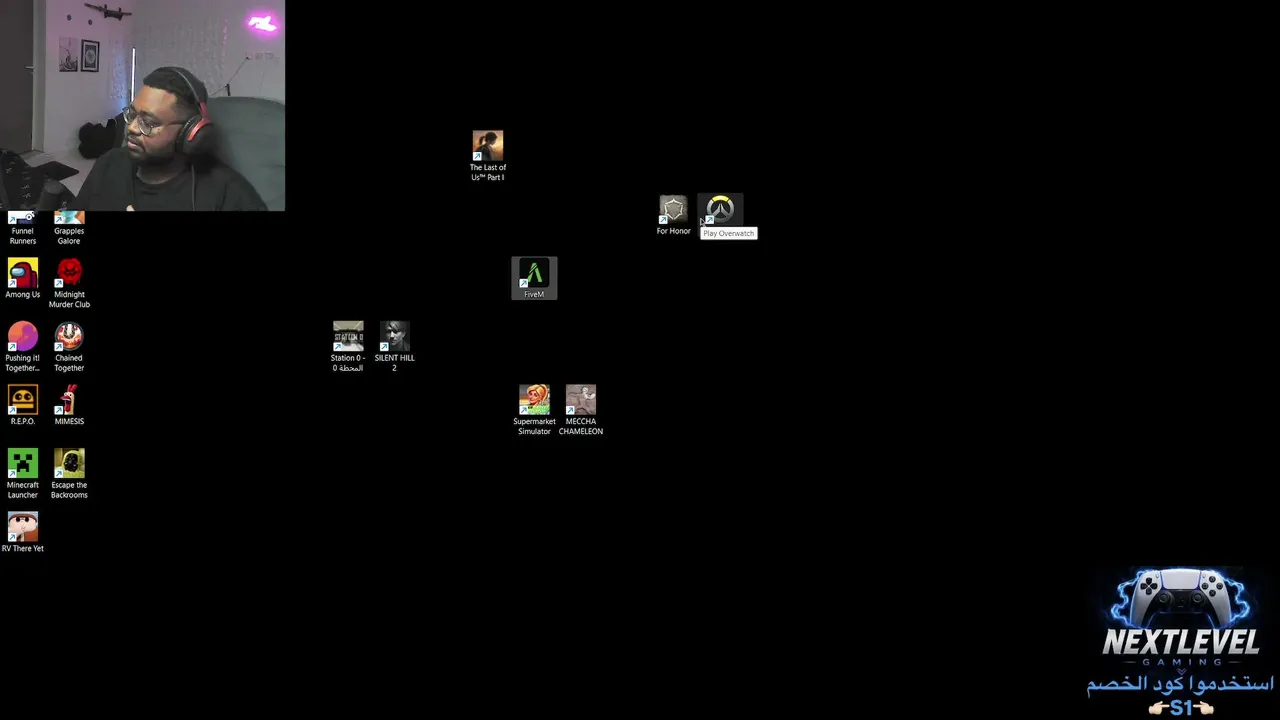Select the RV There Yet icon
The width and height of the screenshot is (1280, 720).
pyautogui.click(x=23, y=533)
